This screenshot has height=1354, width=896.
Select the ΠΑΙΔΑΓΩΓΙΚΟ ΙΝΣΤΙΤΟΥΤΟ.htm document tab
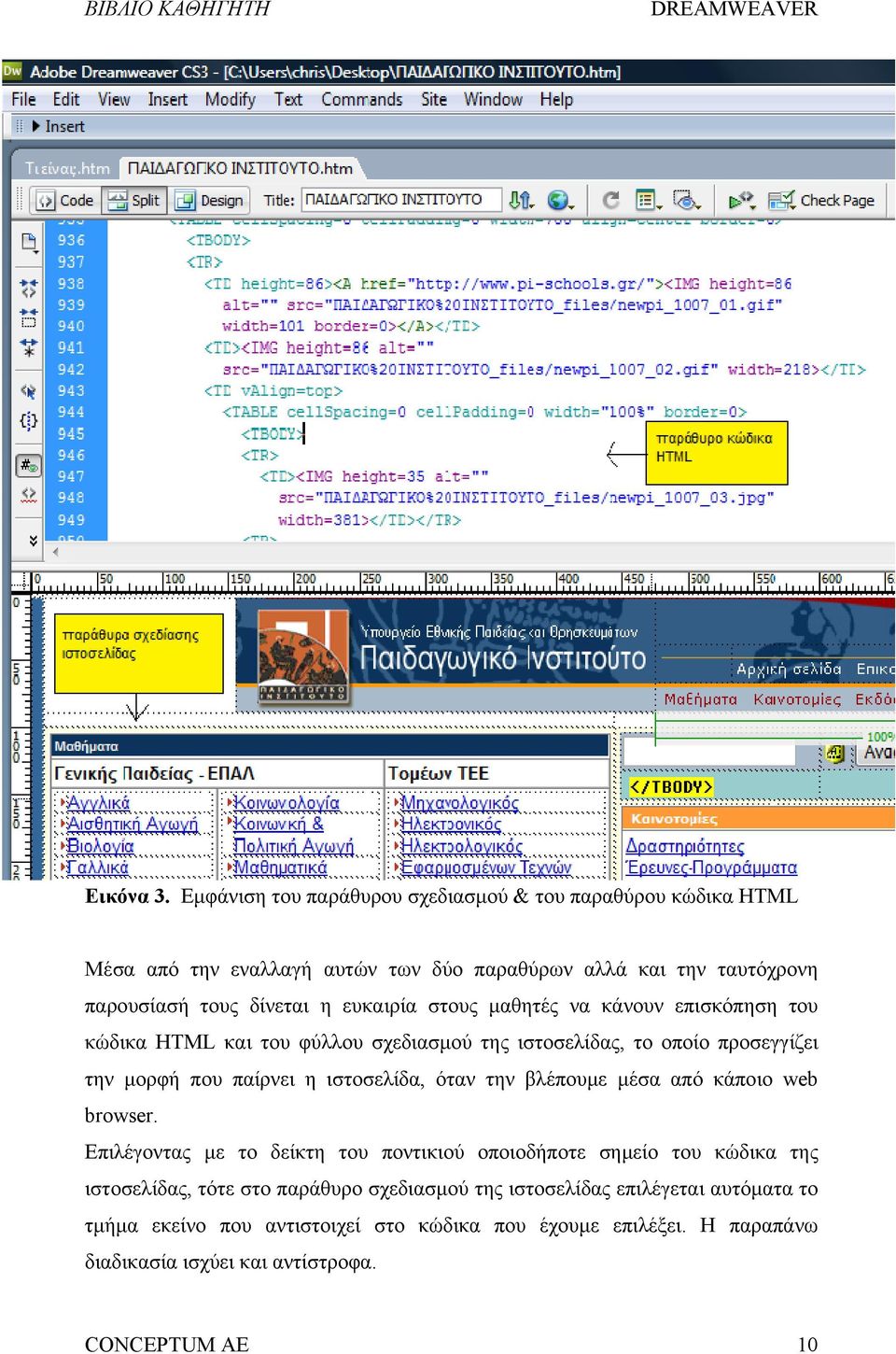pyautogui.click(x=240, y=168)
